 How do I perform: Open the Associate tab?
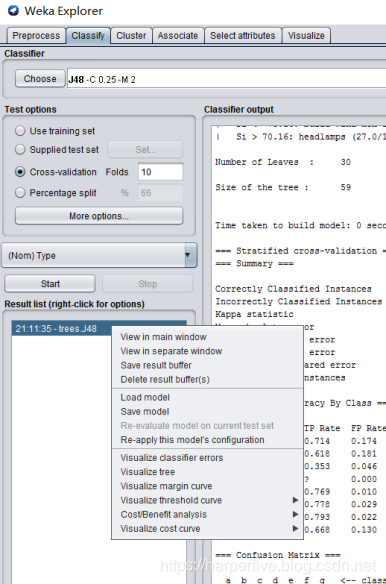[x=178, y=36]
